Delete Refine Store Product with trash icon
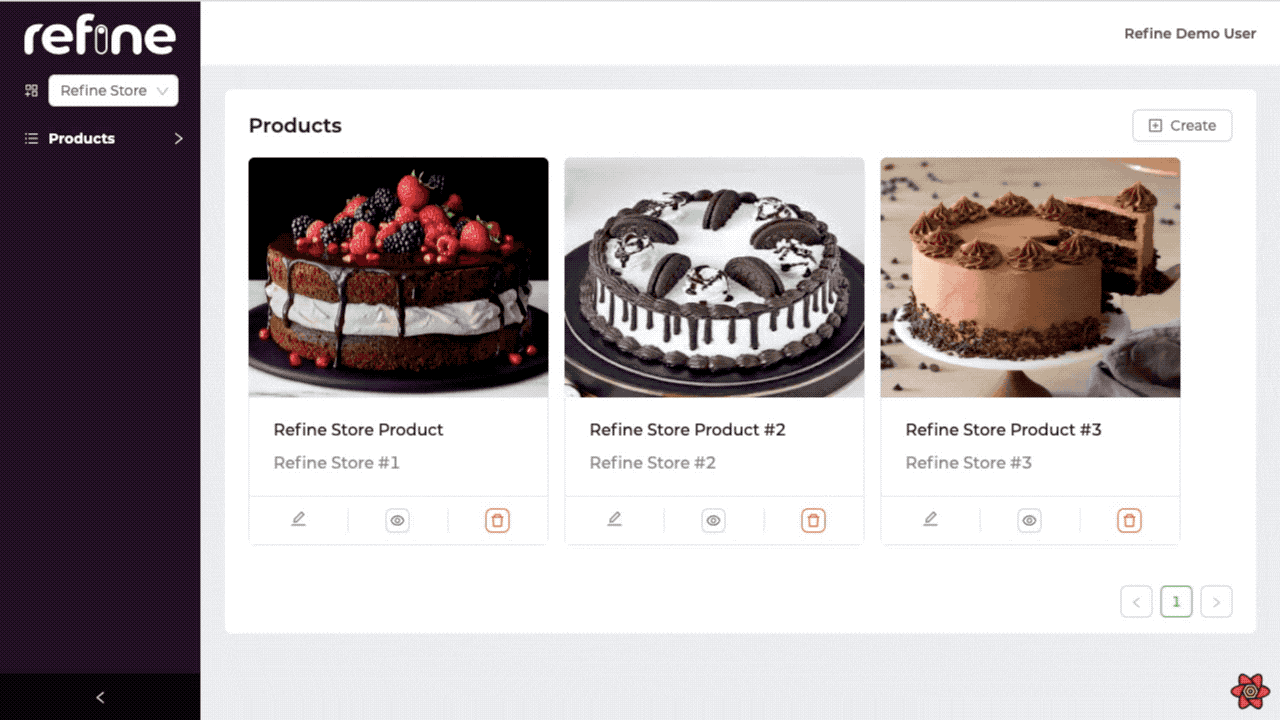 497,520
